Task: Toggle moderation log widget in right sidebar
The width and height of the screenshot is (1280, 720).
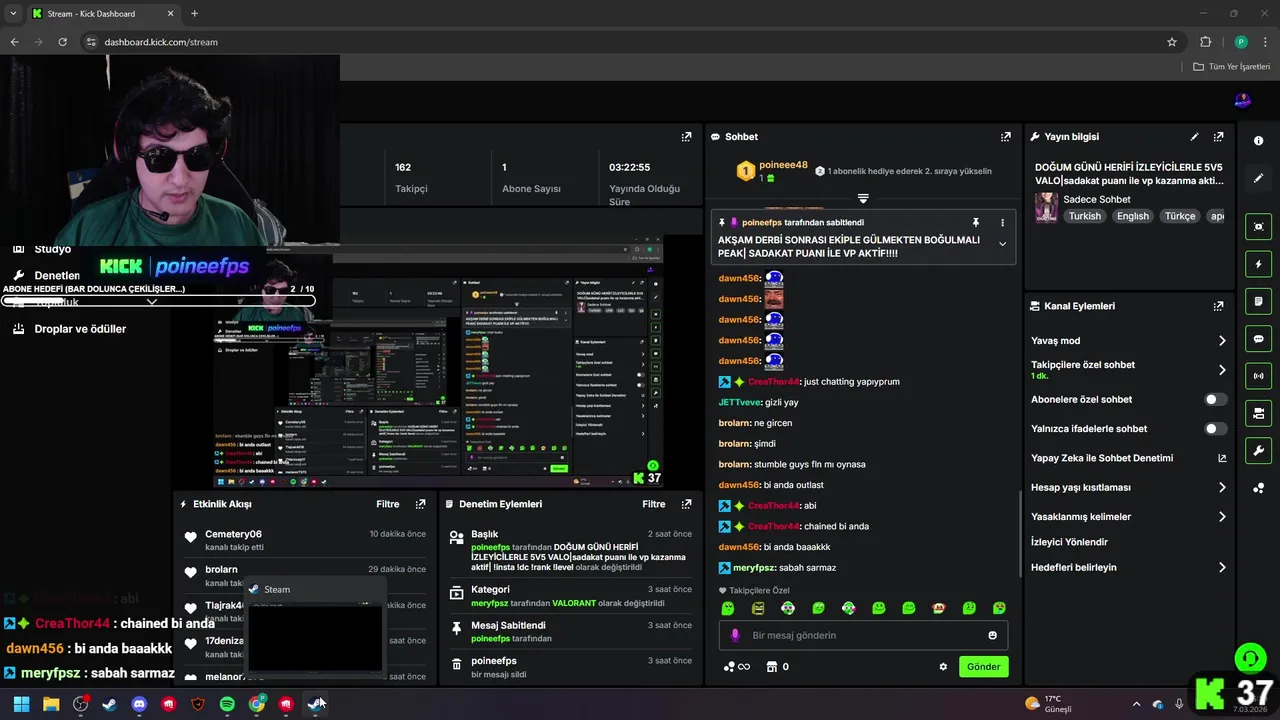Action: click(1258, 301)
